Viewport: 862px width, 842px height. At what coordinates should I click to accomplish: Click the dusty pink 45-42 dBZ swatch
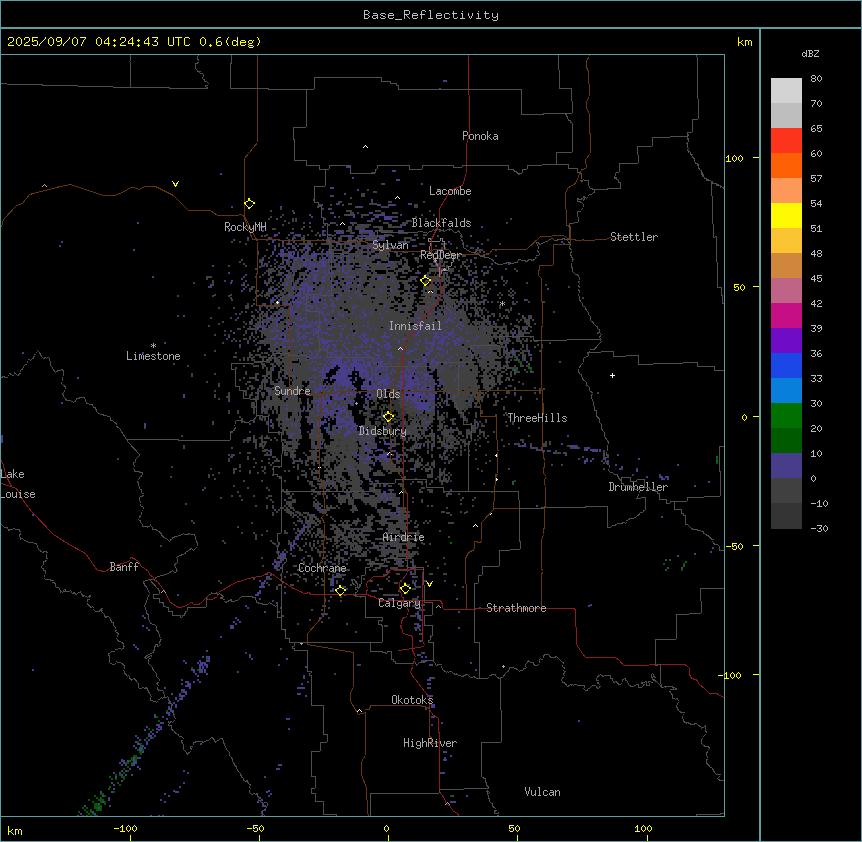tap(786, 291)
